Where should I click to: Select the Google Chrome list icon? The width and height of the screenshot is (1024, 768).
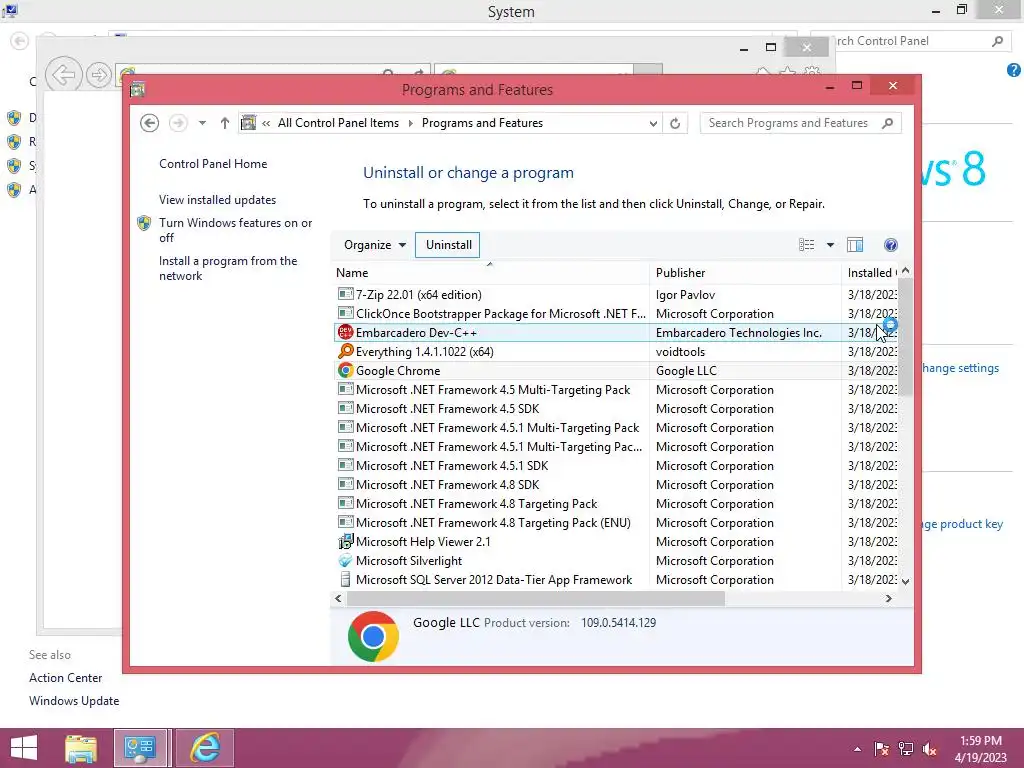pos(345,370)
